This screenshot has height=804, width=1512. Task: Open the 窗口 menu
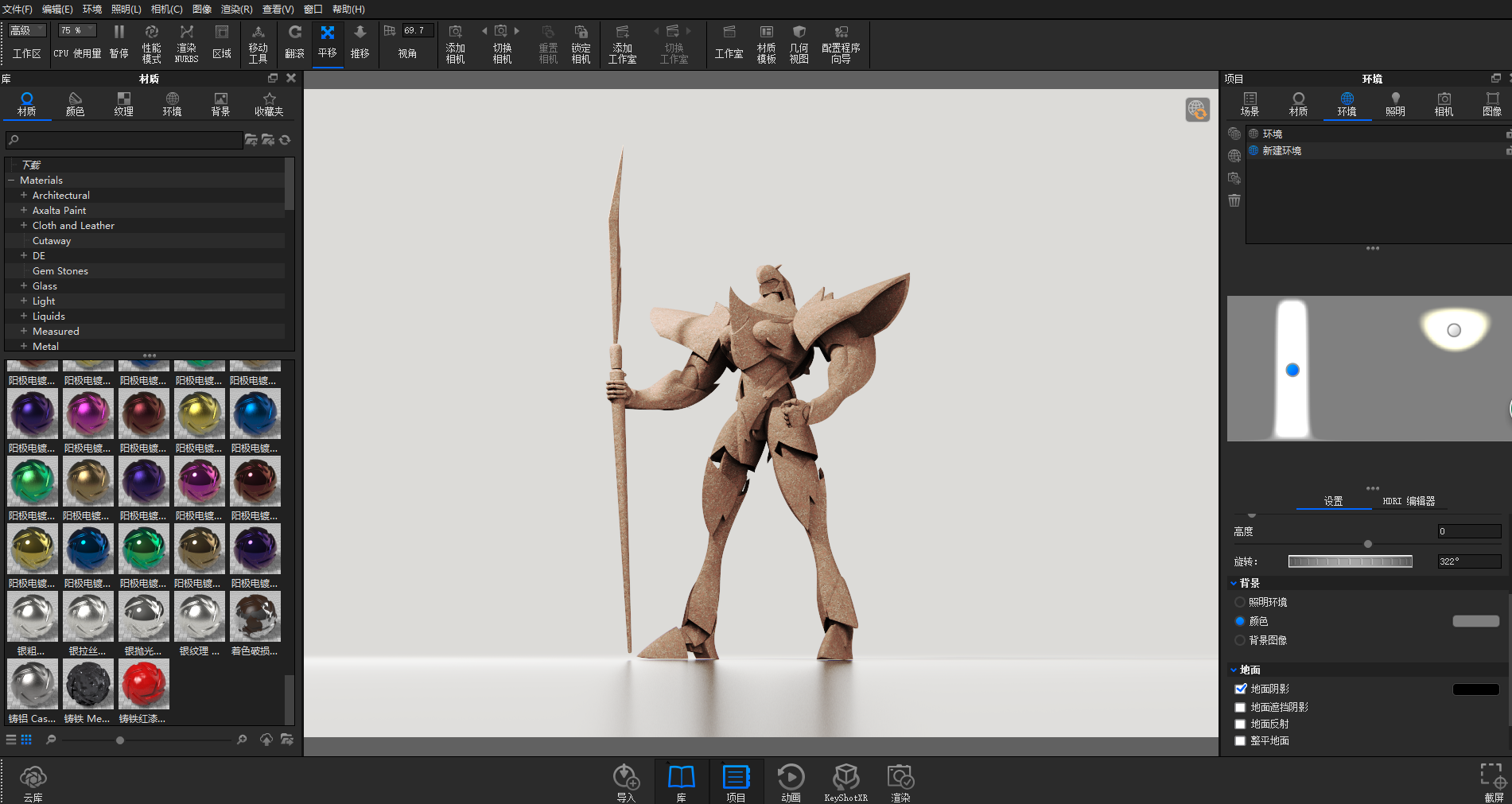point(312,9)
